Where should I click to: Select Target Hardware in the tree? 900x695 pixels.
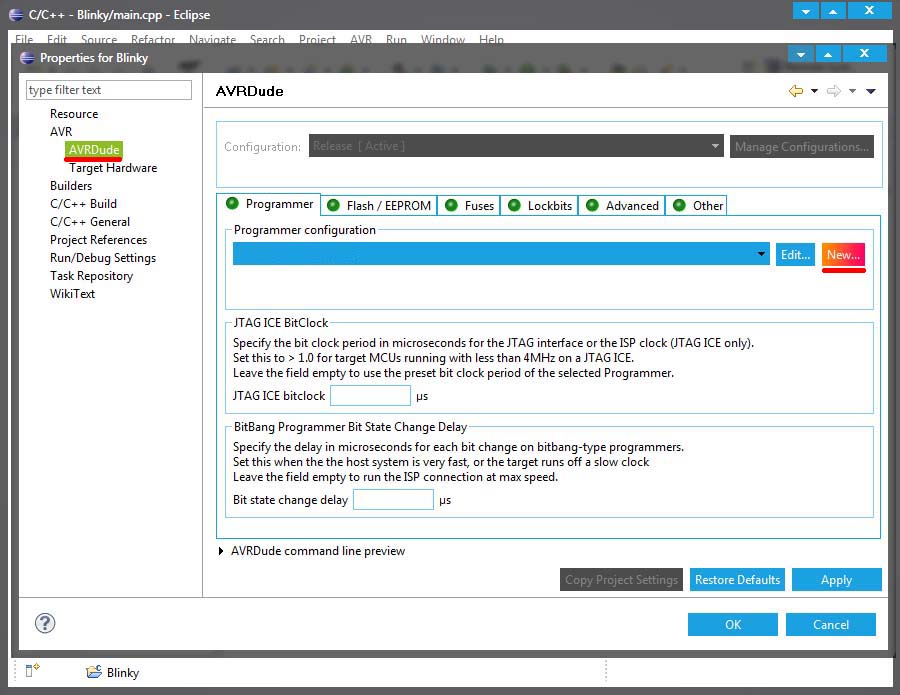point(113,168)
